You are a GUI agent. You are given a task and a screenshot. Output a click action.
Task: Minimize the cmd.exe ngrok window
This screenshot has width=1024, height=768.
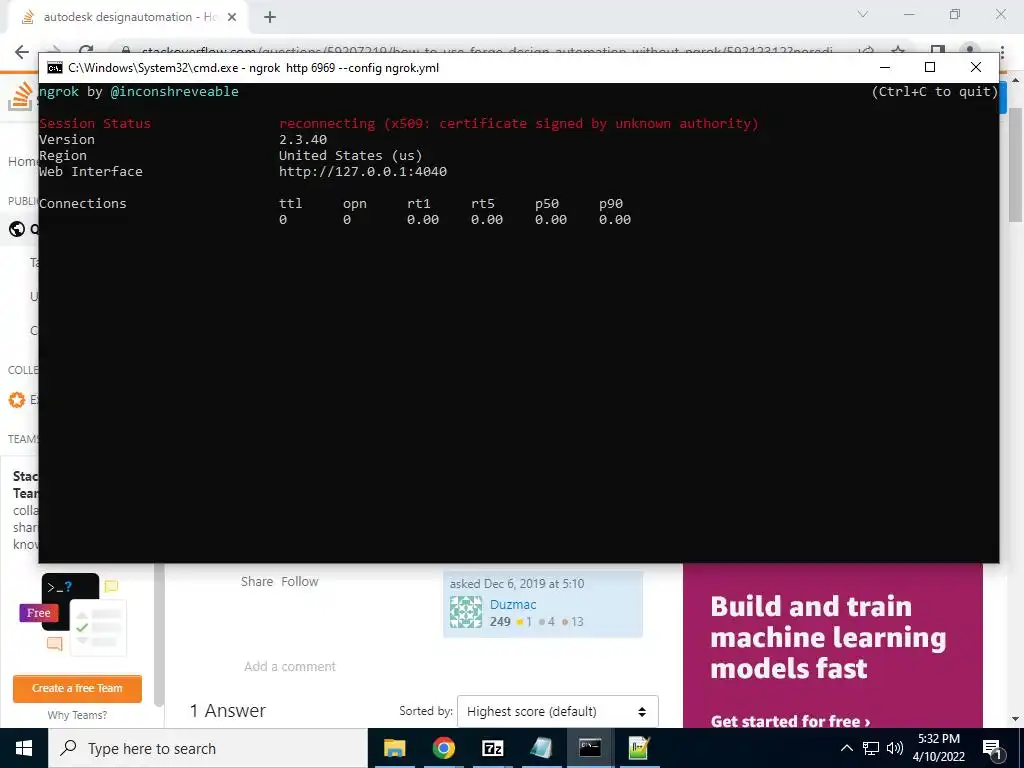(885, 67)
